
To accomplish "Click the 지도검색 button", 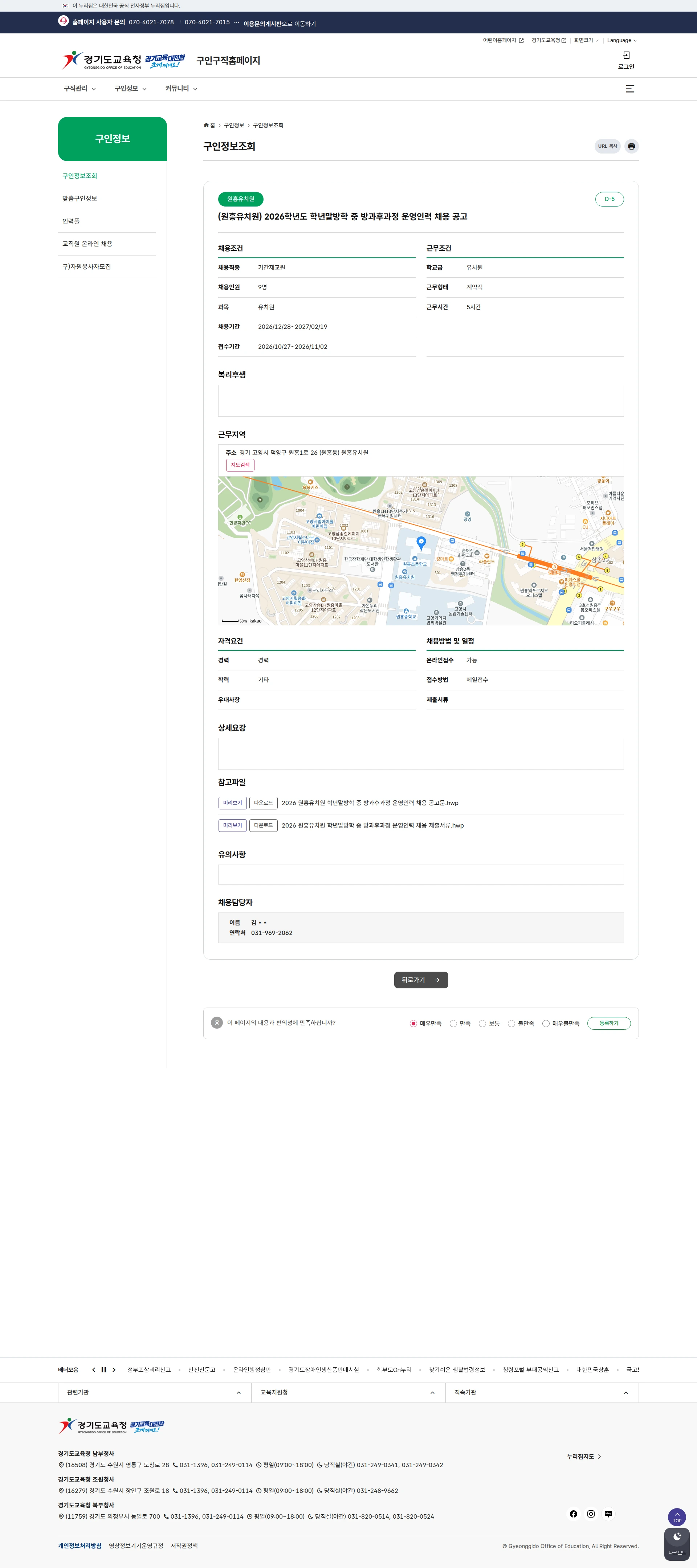I will coord(240,465).
